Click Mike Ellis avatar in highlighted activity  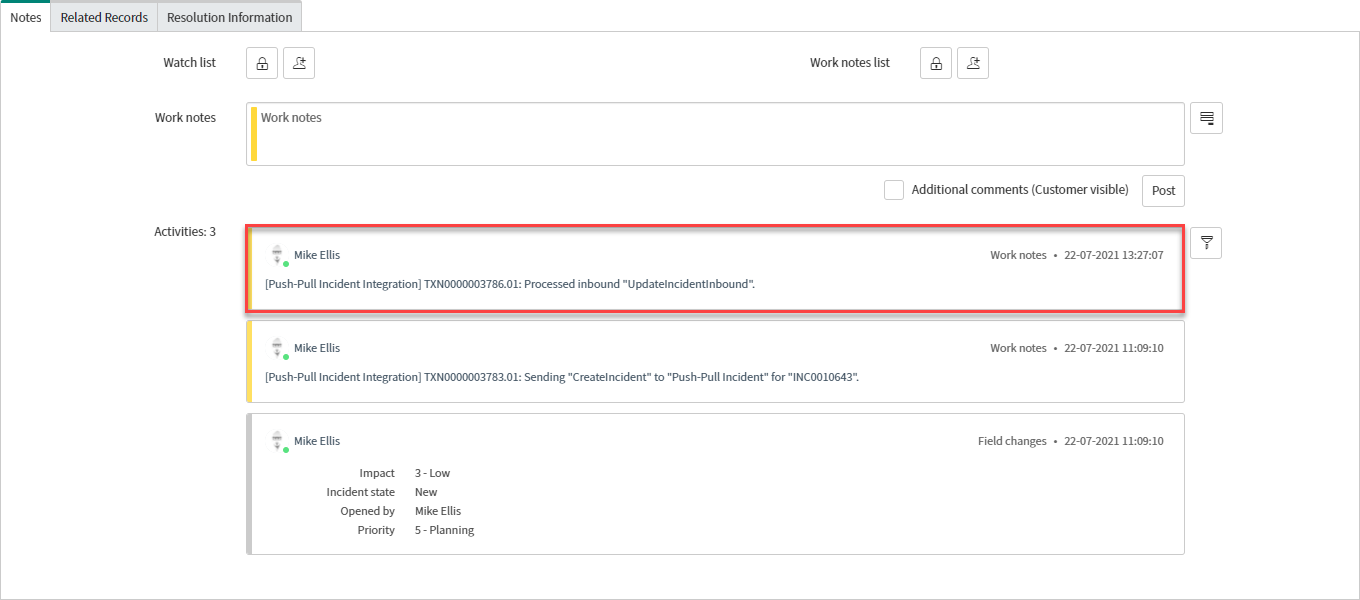[x=279, y=255]
